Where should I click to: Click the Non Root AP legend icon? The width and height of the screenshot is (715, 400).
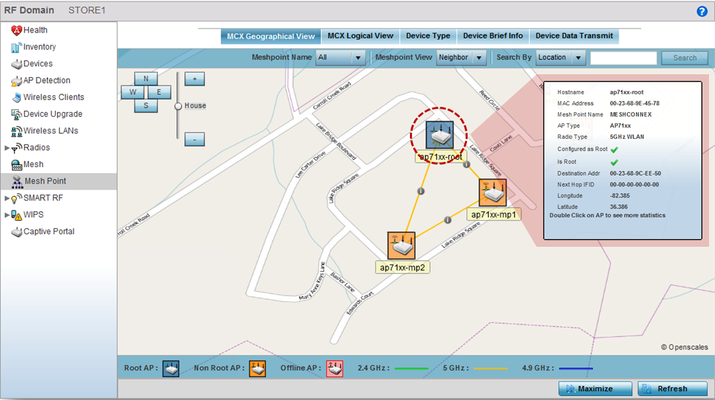[258, 368]
